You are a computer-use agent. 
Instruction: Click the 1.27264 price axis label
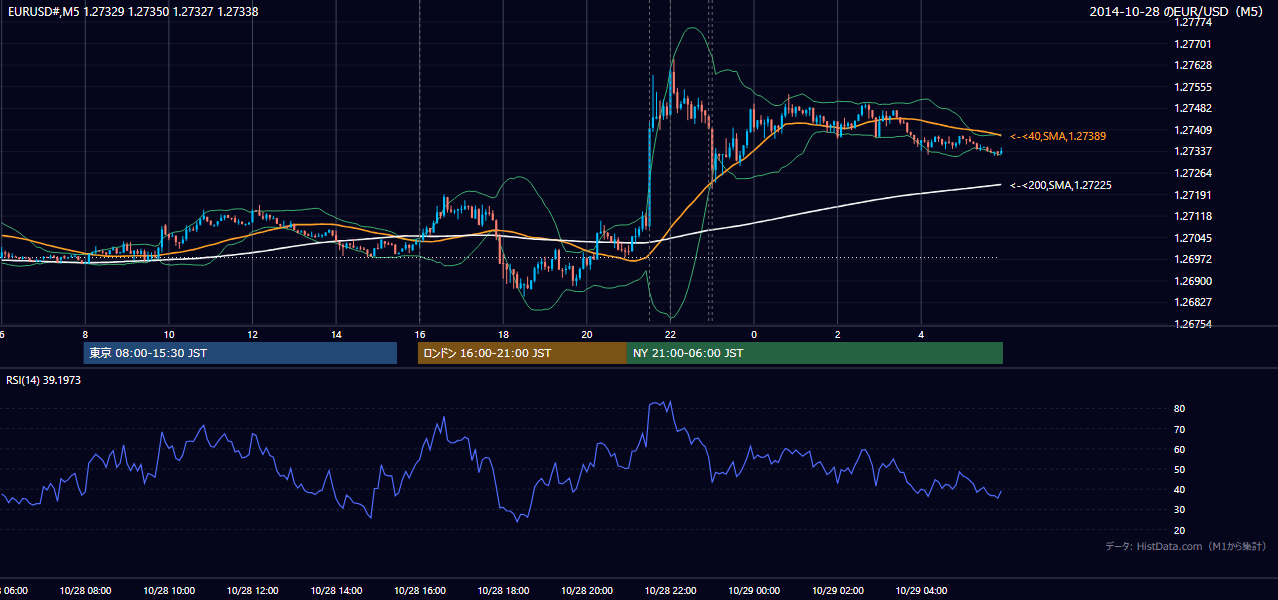pos(1192,173)
